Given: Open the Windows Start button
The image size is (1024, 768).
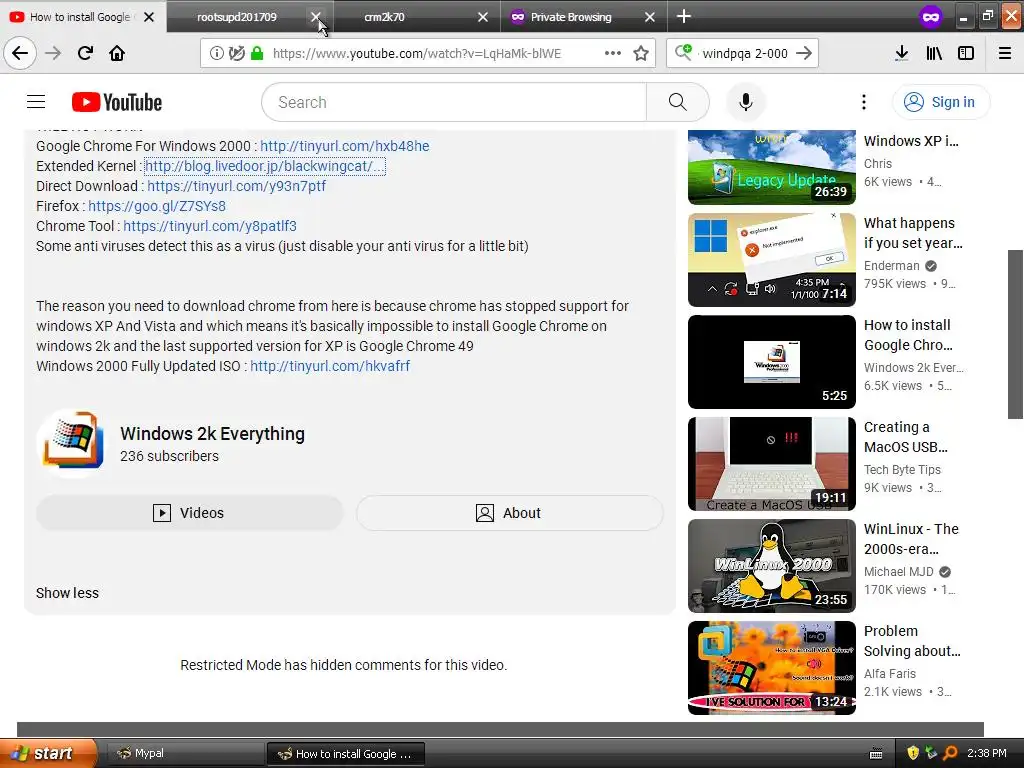Looking at the screenshot, I should (48, 753).
